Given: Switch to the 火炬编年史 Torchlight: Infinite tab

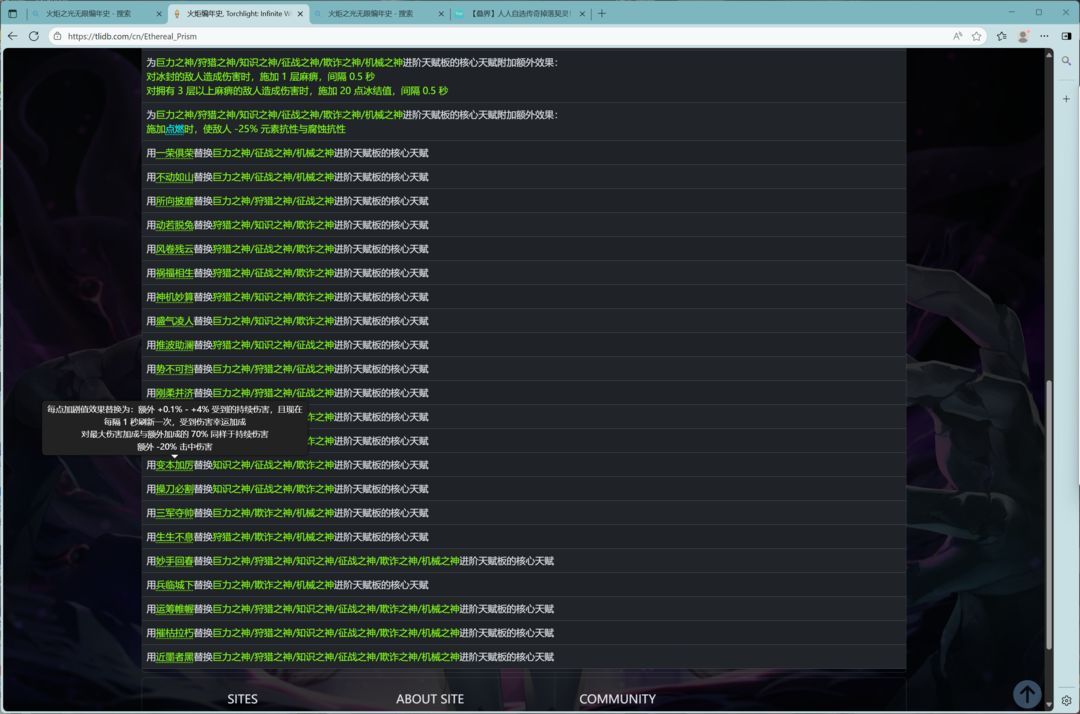Looking at the screenshot, I should click(x=238, y=13).
